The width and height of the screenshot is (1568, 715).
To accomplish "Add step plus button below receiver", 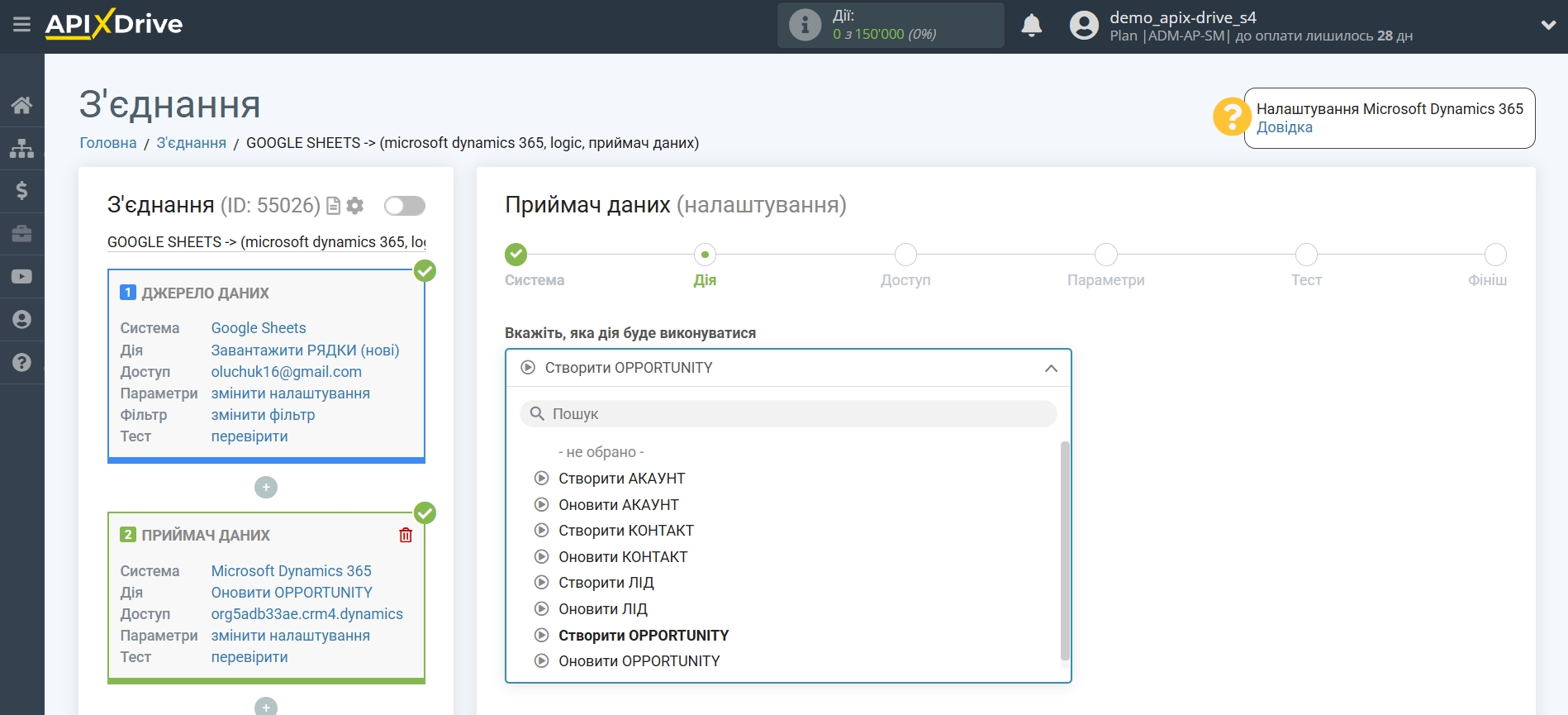I will coord(266,708).
